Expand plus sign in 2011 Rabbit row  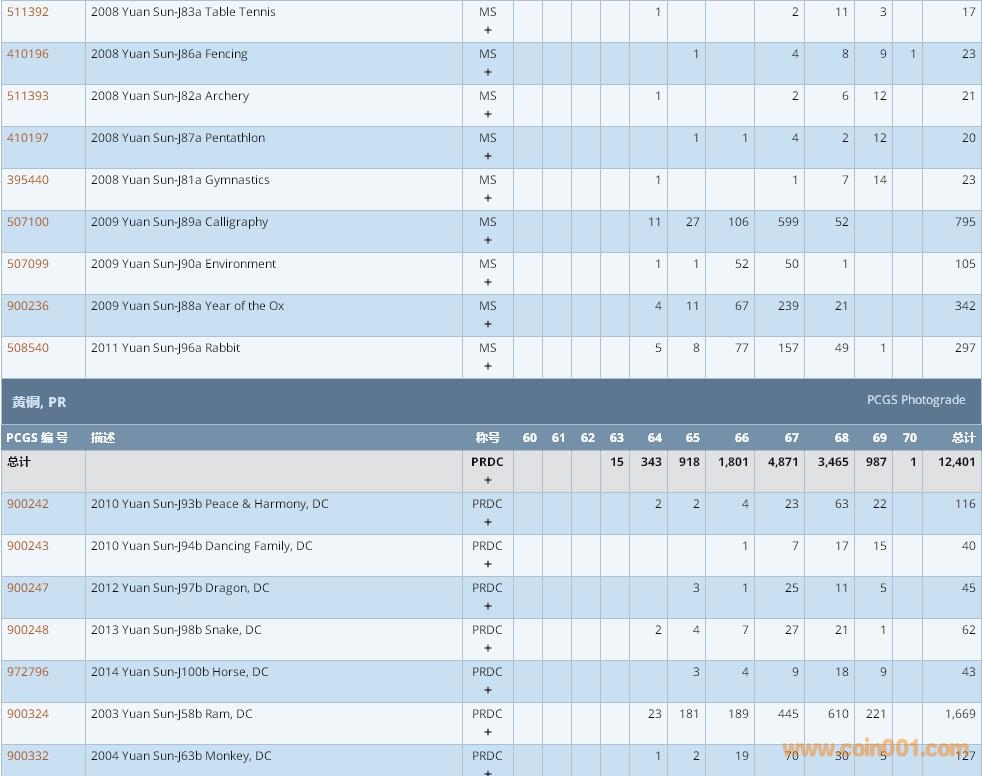(x=488, y=366)
